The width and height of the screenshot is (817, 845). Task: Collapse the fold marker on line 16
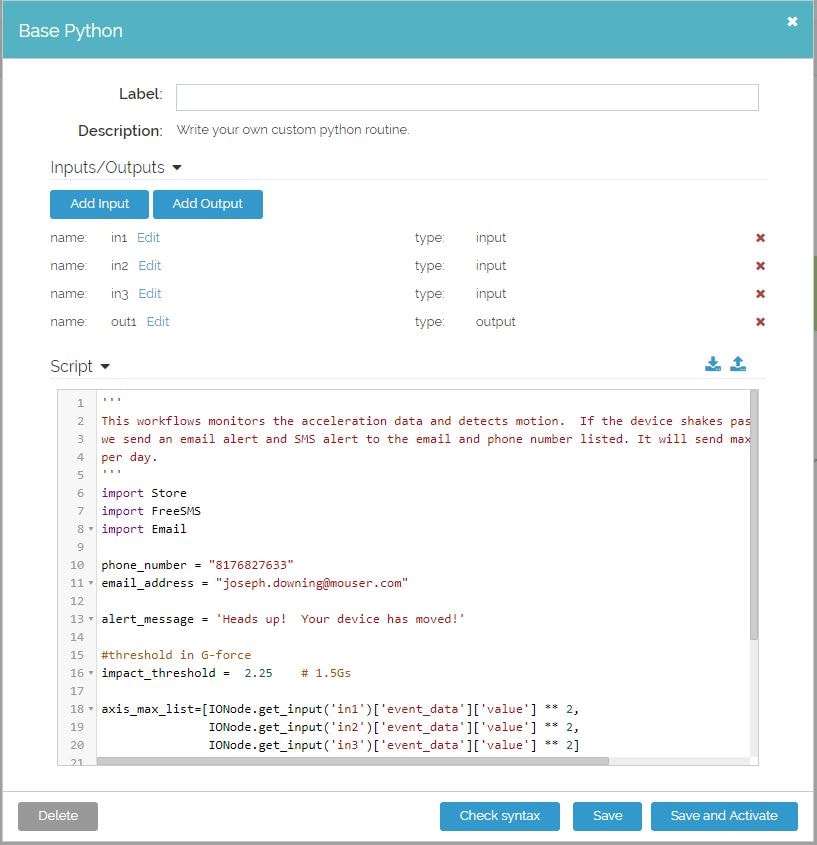click(90, 673)
